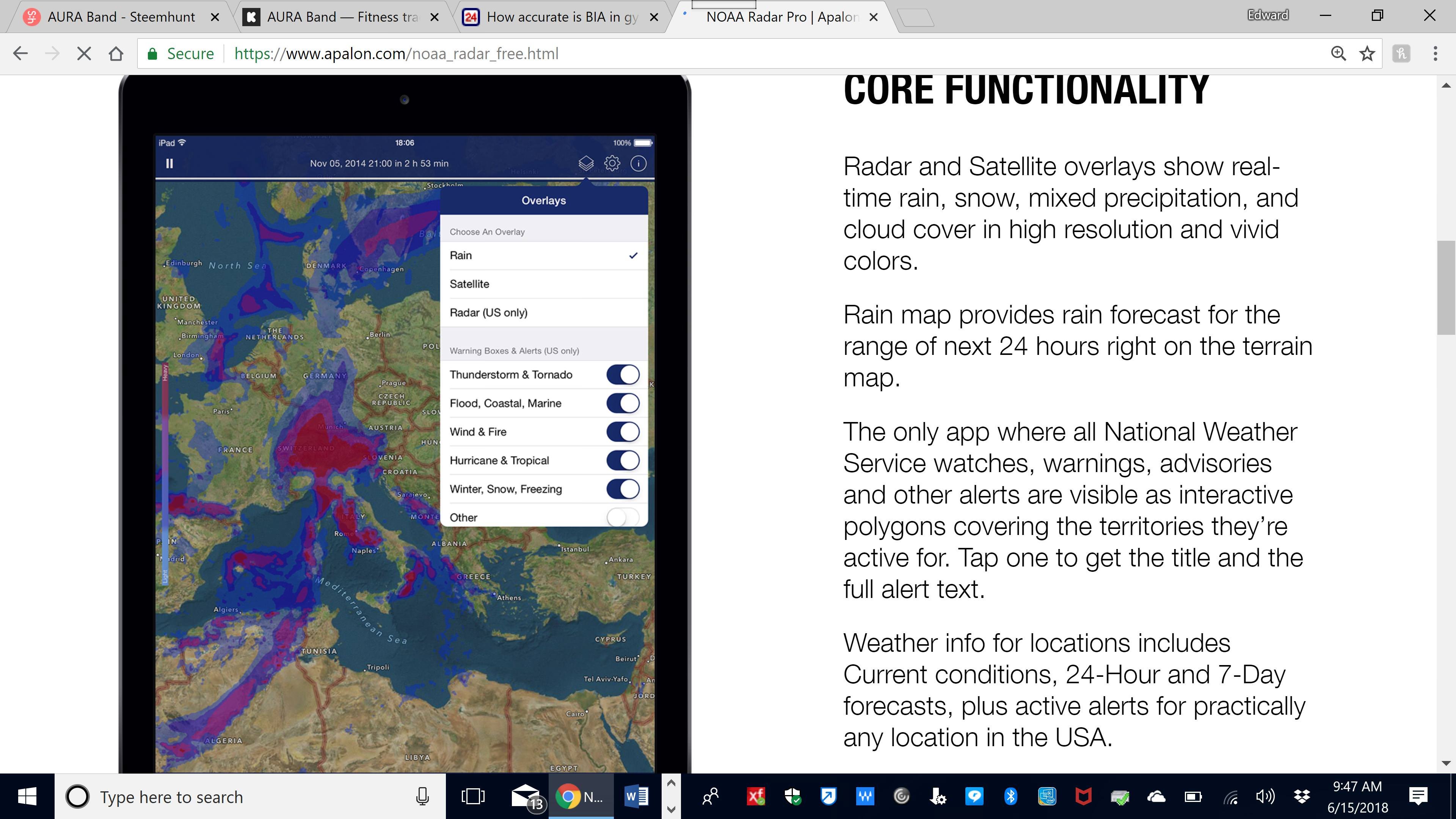1456x819 pixels.
Task: Click the Type here to search box
Action: coord(250,797)
